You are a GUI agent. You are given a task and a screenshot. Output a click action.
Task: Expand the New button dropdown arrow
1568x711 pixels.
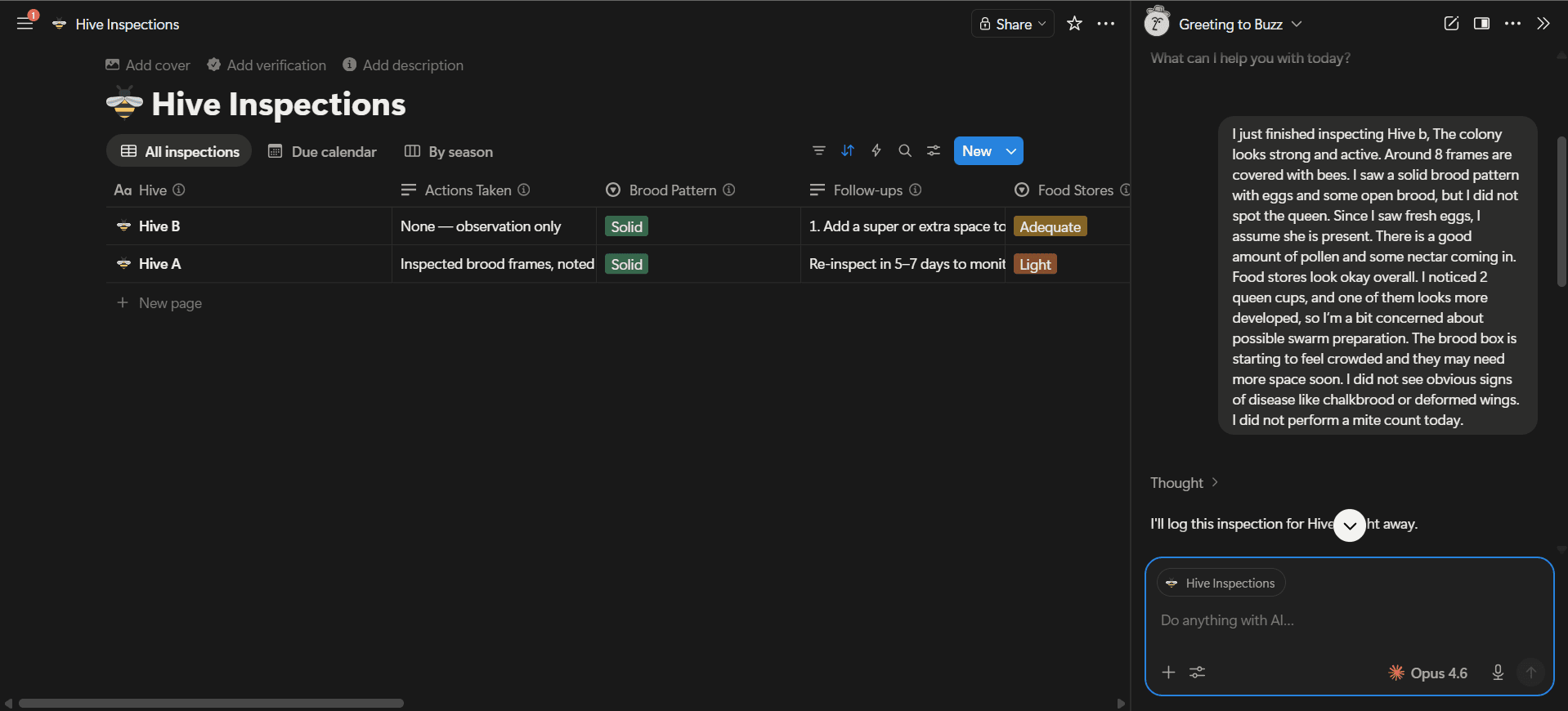pos(1011,151)
